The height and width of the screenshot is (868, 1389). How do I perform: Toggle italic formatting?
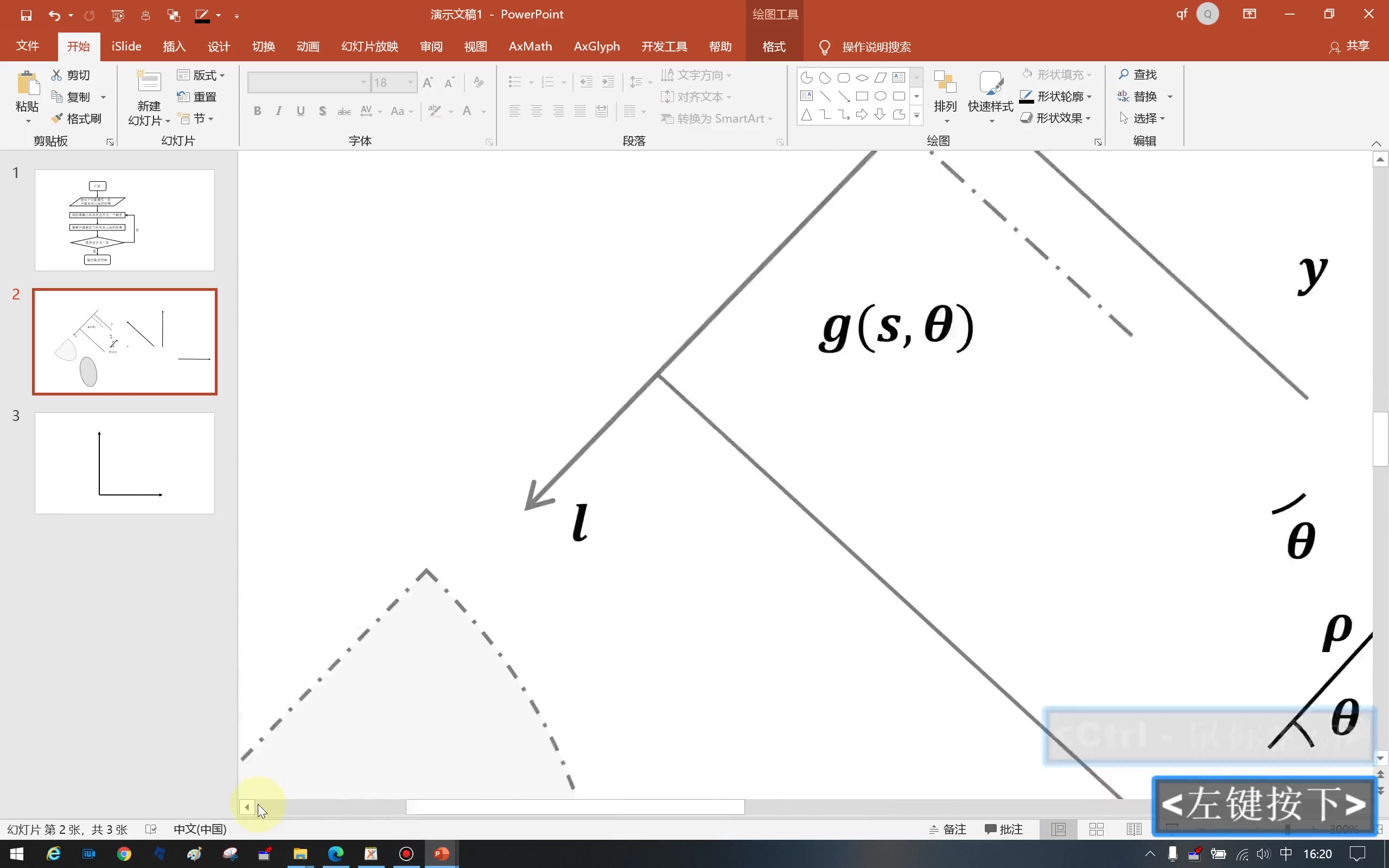279,111
